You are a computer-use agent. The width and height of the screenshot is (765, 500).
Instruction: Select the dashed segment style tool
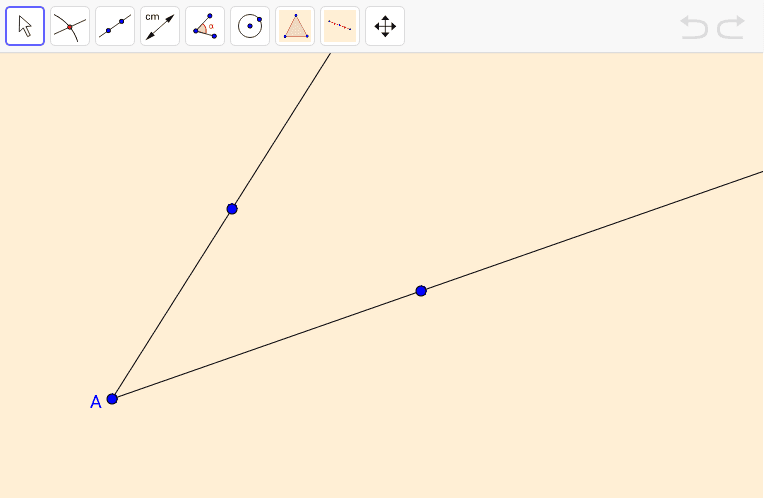point(340,26)
